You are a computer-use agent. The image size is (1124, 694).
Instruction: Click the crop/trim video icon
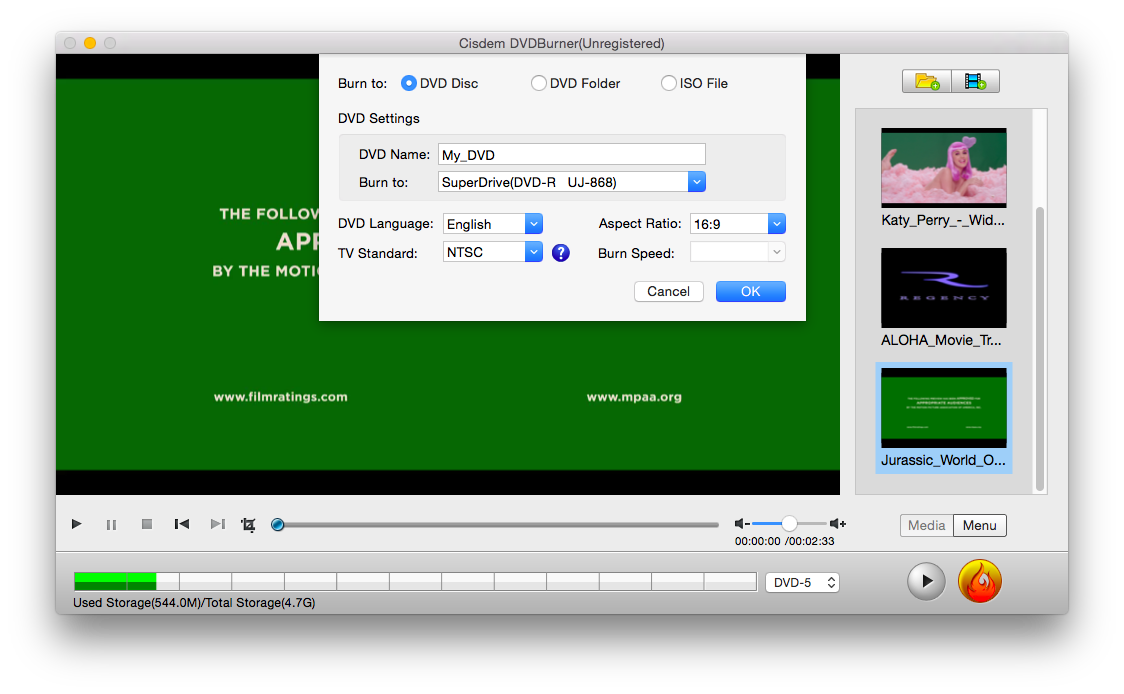point(247,524)
